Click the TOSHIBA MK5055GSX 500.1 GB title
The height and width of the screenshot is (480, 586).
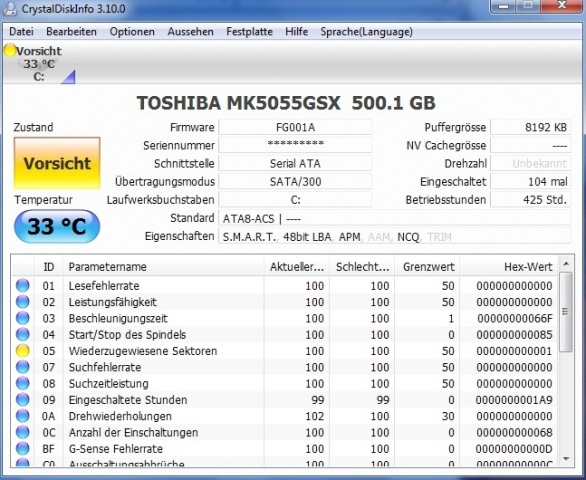point(286,103)
